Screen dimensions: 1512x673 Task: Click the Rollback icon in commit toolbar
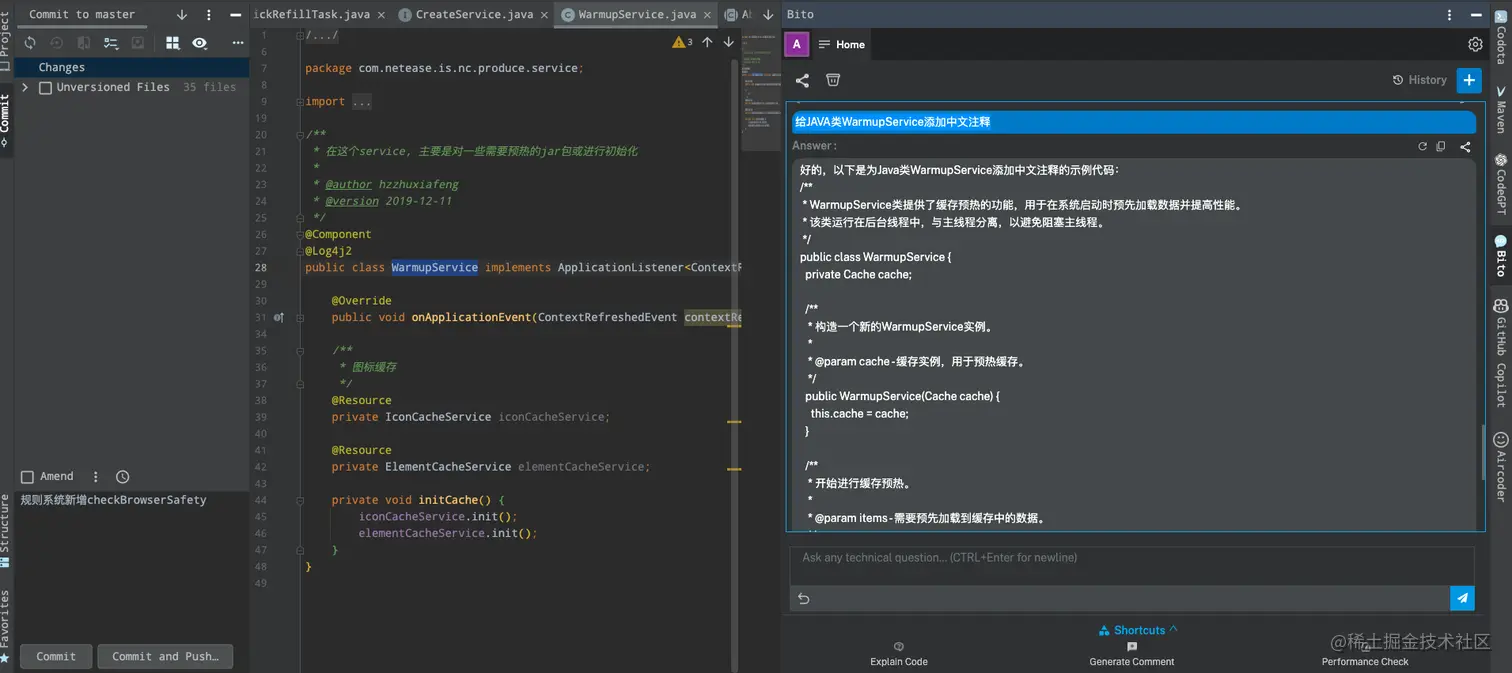(x=57, y=43)
